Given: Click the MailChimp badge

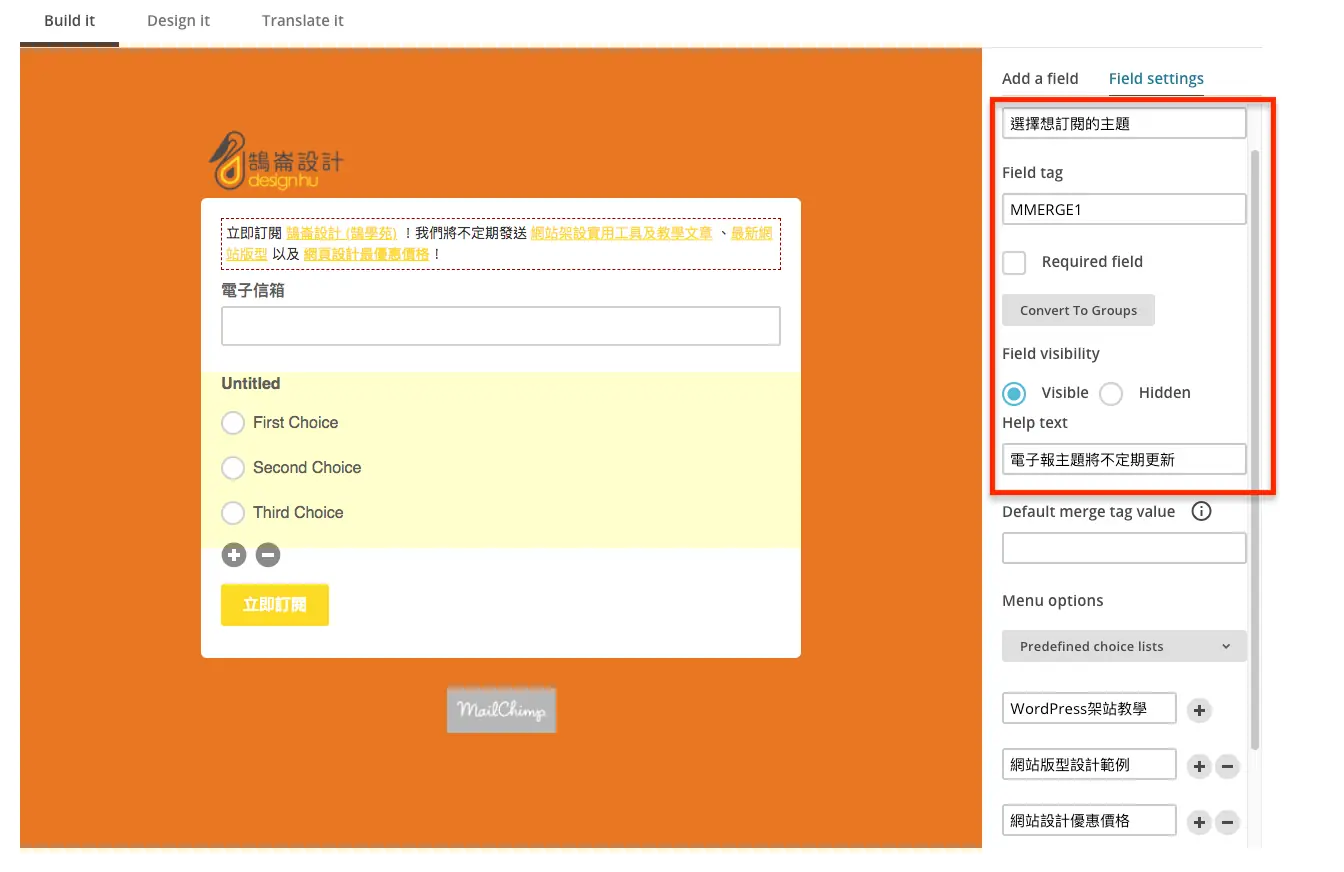Looking at the screenshot, I should pos(501,710).
